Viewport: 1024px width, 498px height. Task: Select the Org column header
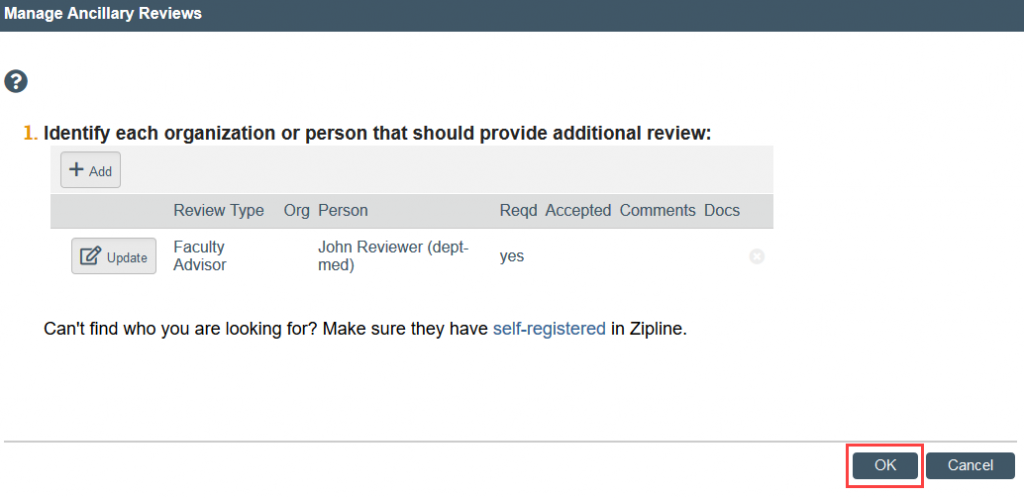[296, 211]
